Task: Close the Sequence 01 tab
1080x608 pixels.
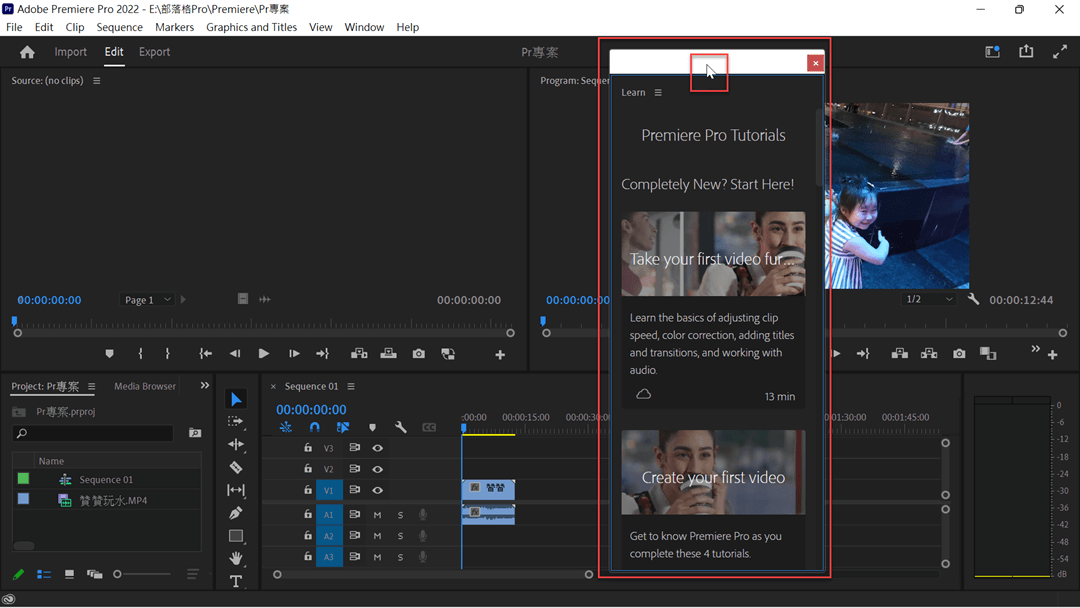Action: [273, 386]
